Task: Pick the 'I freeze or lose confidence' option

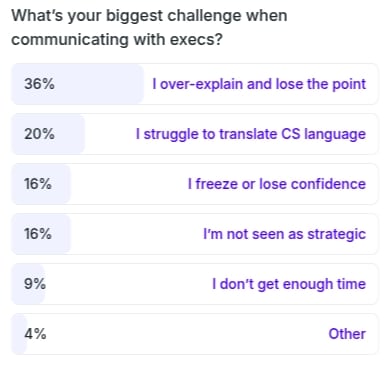Action: [x=195, y=184]
